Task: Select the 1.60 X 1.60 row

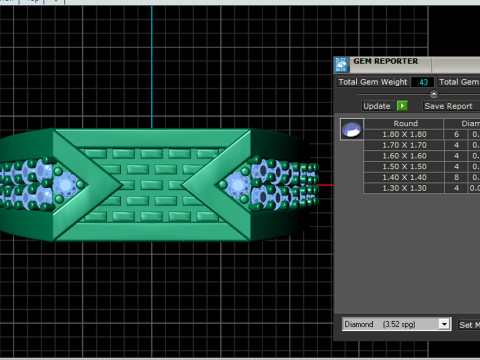Action: tap(422, 156)
